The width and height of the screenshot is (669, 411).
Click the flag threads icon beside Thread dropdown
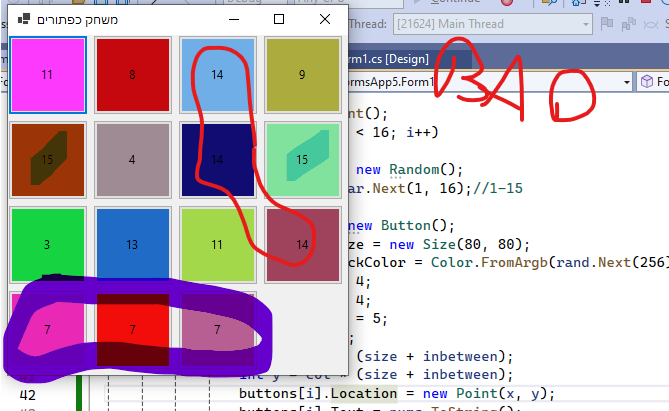[606, 24]
